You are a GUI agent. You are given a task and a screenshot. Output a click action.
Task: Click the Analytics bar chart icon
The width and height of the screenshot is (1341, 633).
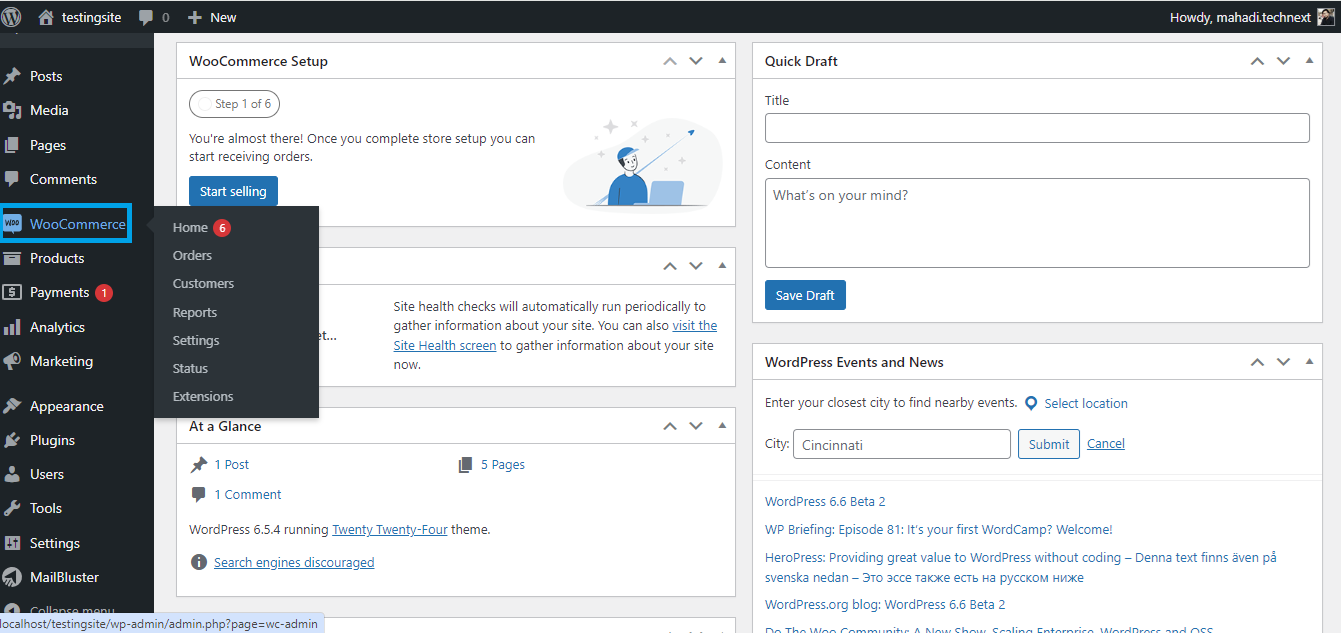[13, 327]
